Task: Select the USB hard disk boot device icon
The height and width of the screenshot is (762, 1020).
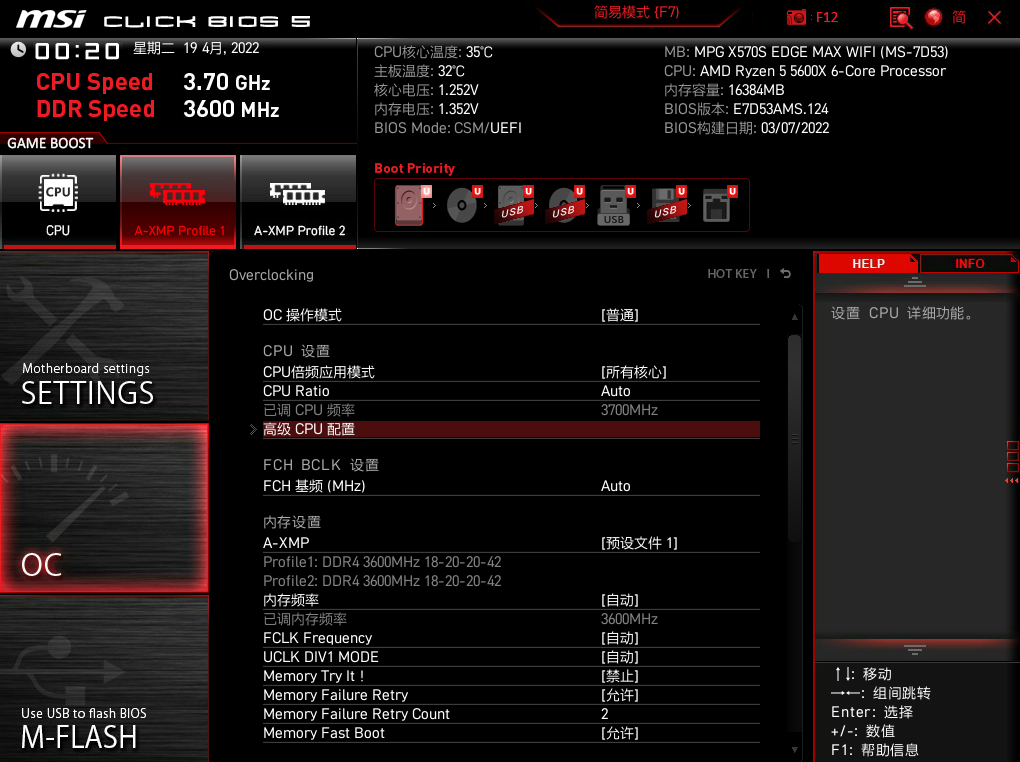Action: [515, 205]
